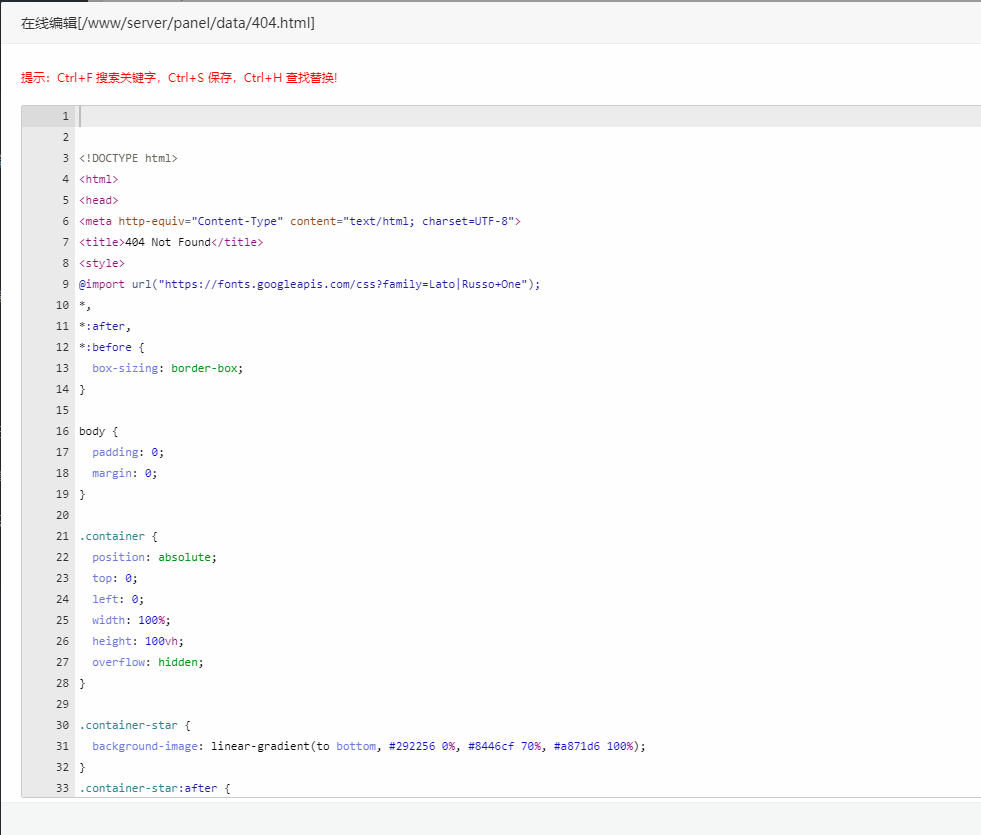The width and height of the screenshot is (981, 835).
Task: Click the .container-star { selector on line 30
Action: click(x=135, y=726)
